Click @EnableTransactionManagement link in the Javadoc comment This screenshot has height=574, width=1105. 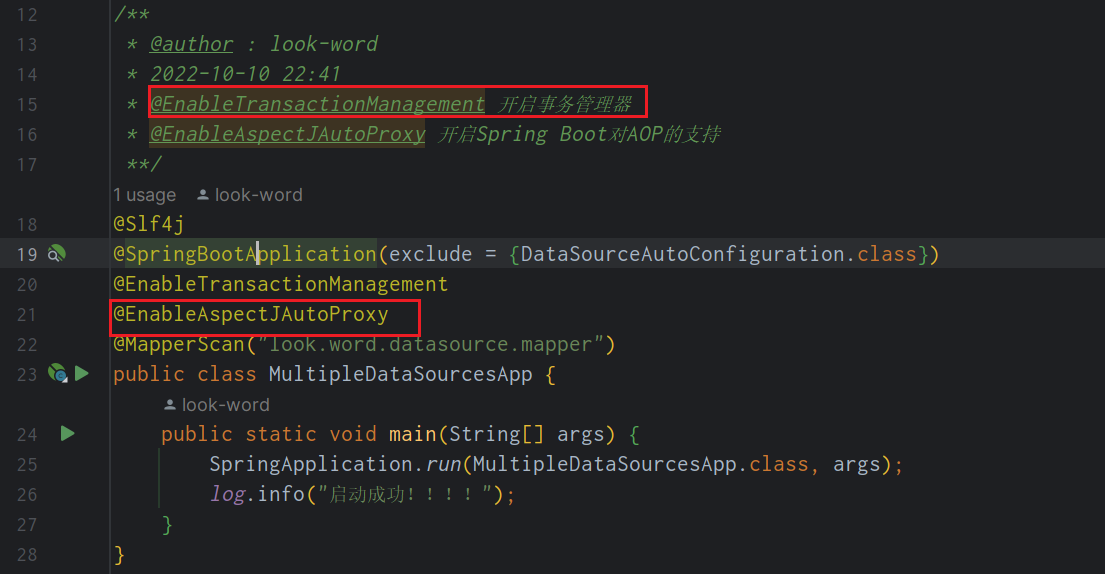(317, 104)
